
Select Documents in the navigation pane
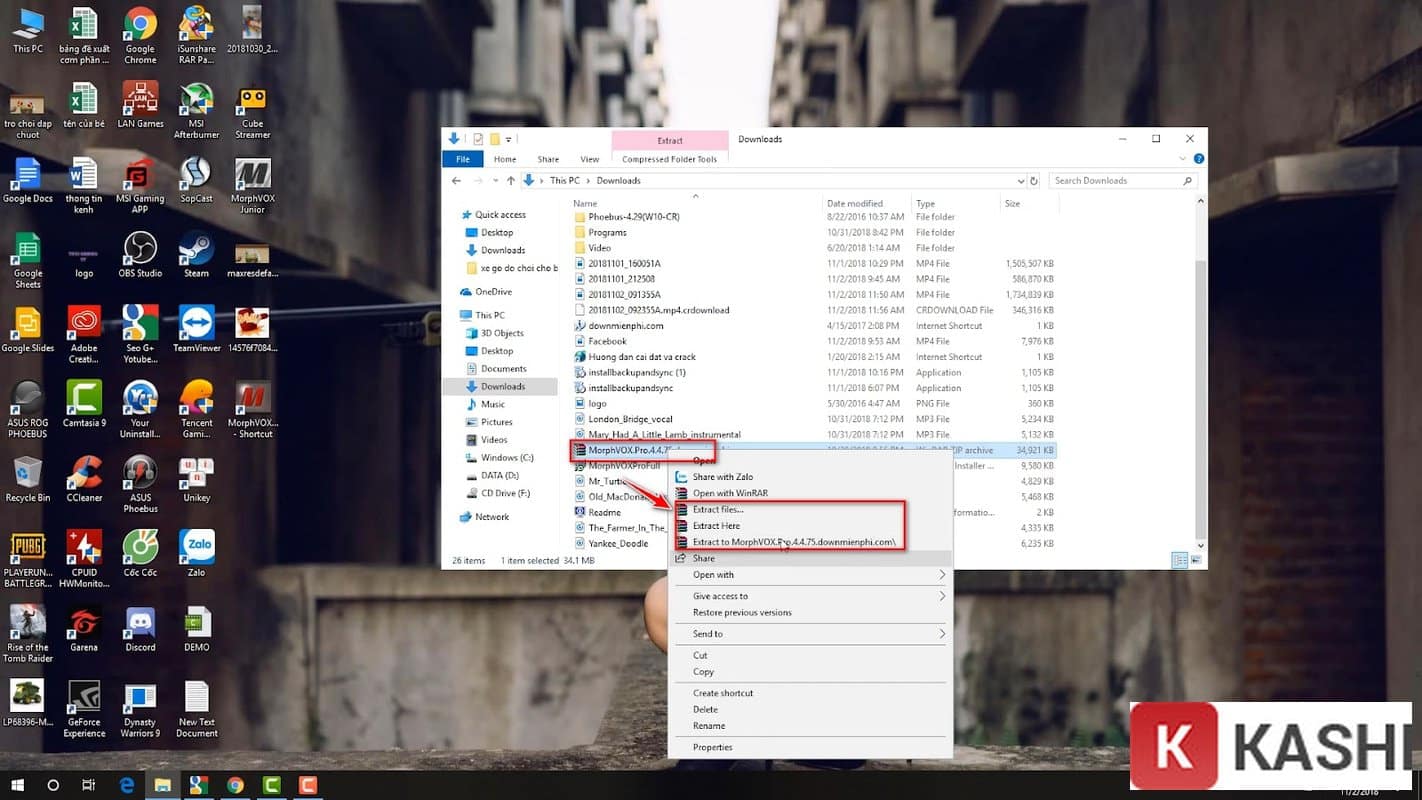503,369
